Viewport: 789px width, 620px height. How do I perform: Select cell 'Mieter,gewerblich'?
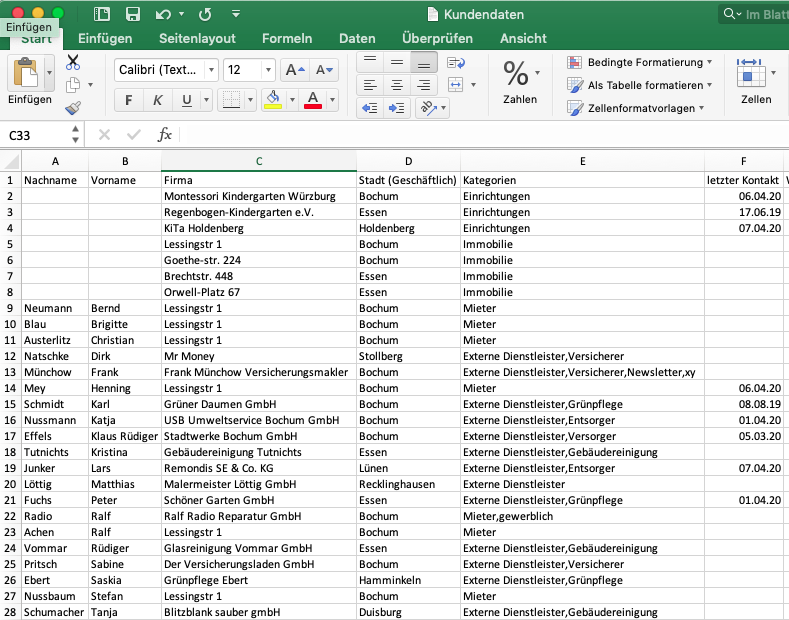pyautogui.click(x=582, y=516)
